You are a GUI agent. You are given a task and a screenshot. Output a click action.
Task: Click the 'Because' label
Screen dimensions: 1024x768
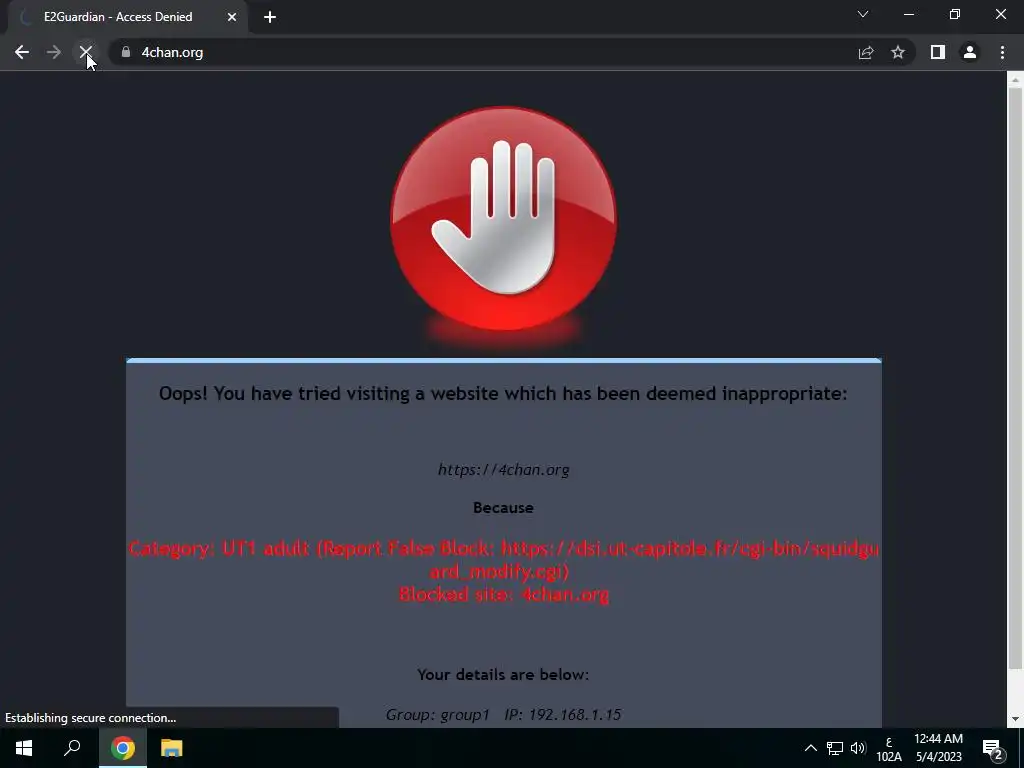pos(504,507)
